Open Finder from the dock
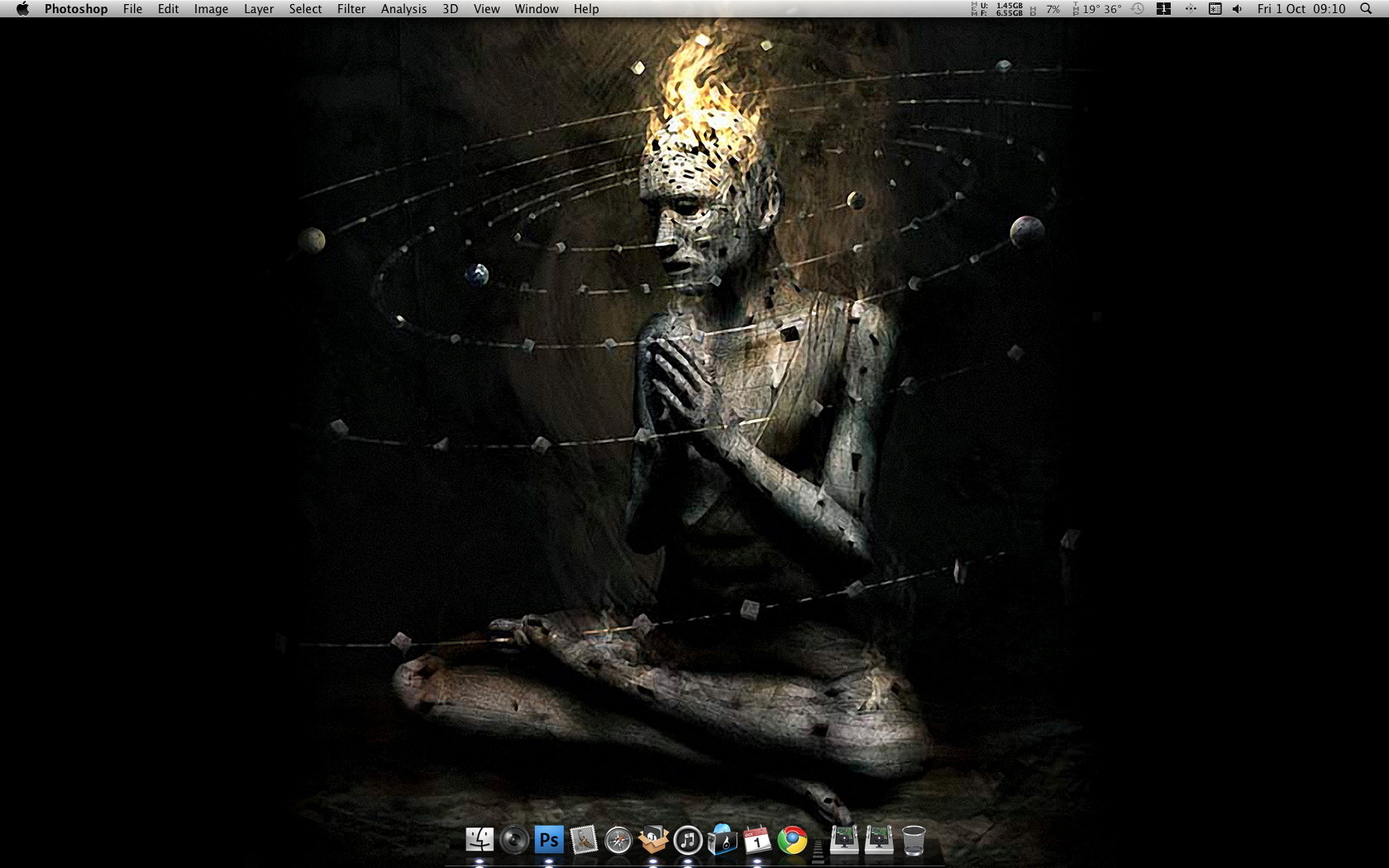The image size is (1389, 868). (480, 840)
